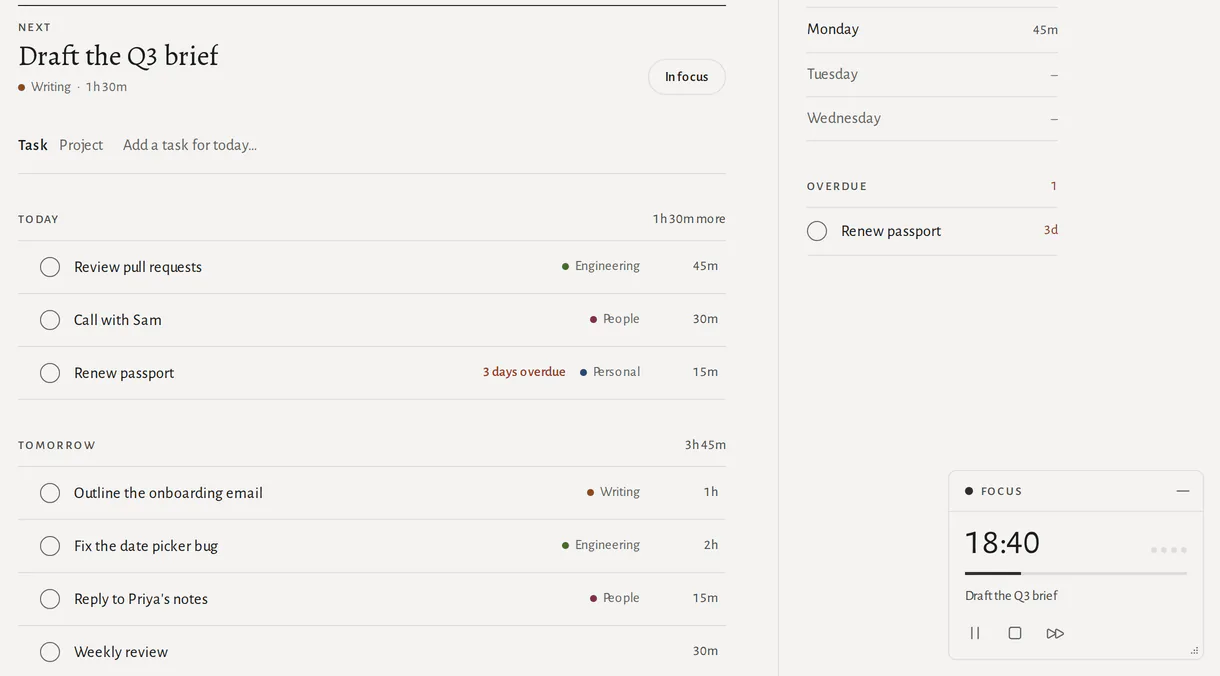Click the 3d overdue badge in the sidebar
The width and height of the screenshot is (1220, 676).
tap(1051, 230)
